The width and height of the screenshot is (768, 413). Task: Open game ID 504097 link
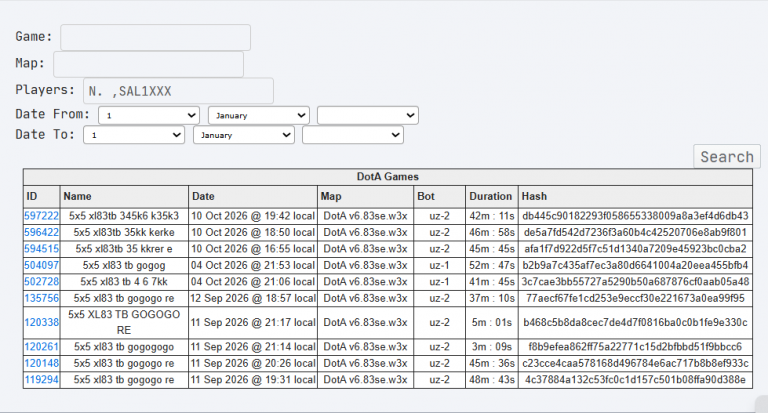(41, 266)
